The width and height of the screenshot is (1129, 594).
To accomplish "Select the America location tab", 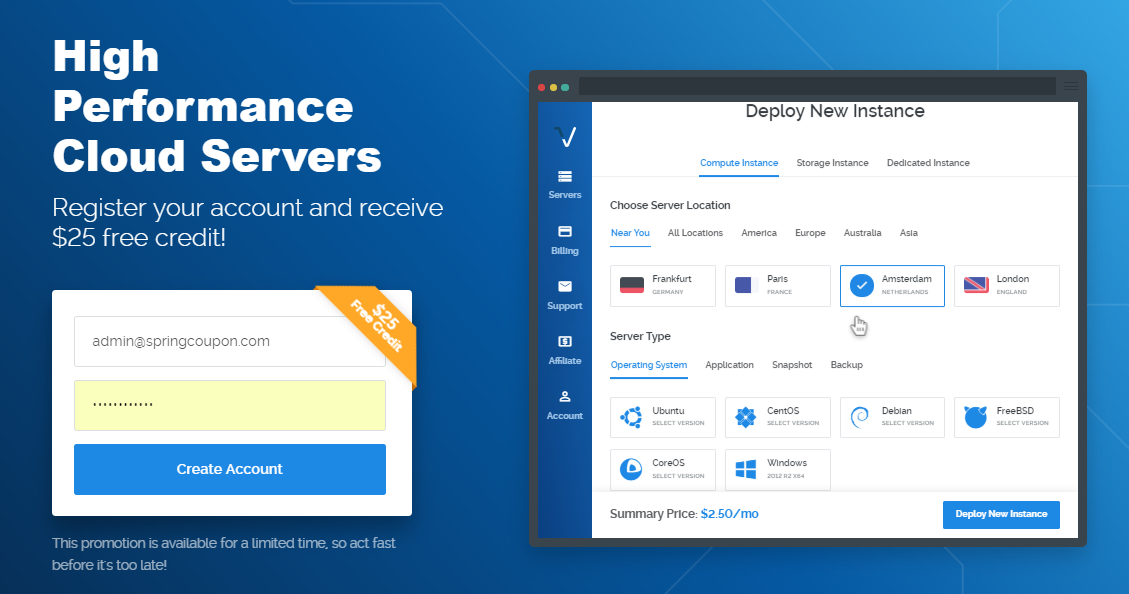I will pyautogui.click(x=759, y=233).
